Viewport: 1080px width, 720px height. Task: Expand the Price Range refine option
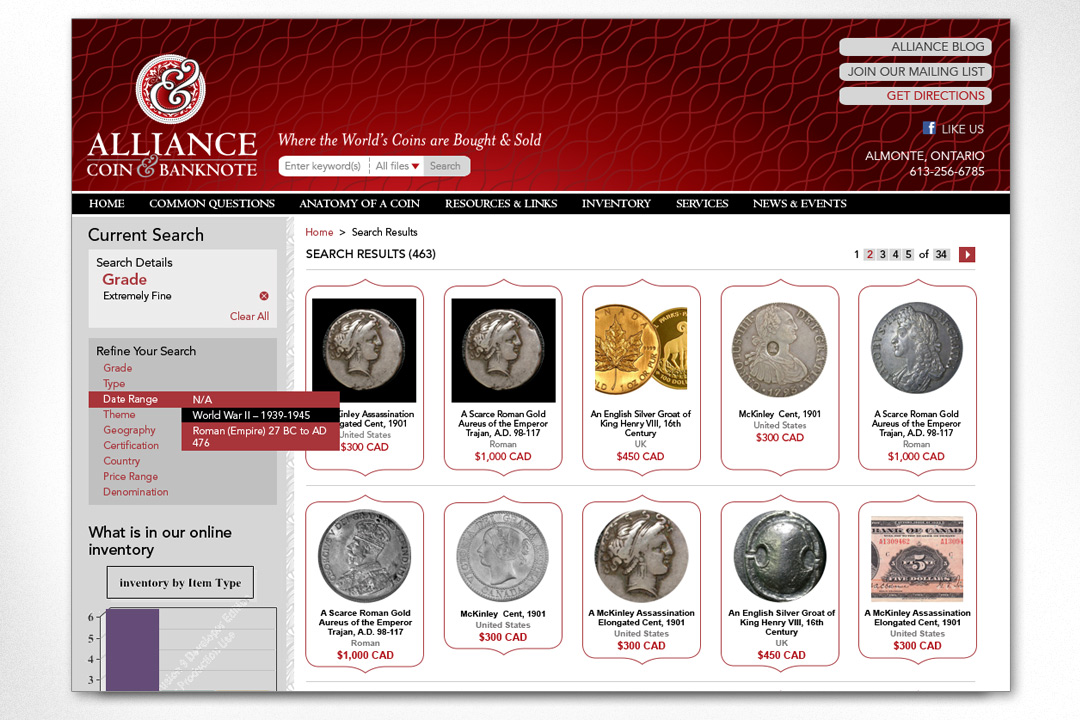[x=129, y=477]
